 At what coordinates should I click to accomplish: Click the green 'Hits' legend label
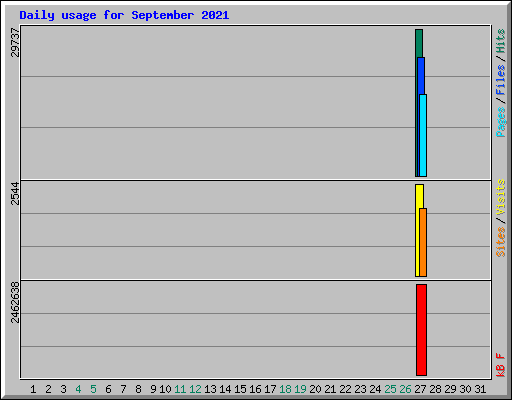click(x=500, y=41)
